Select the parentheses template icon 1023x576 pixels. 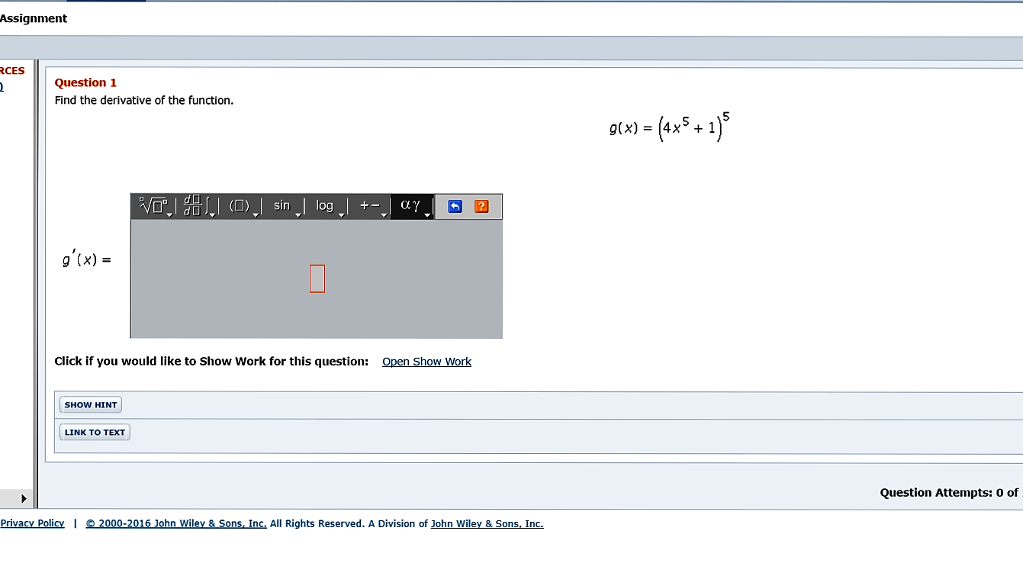(x=238, y=205)
